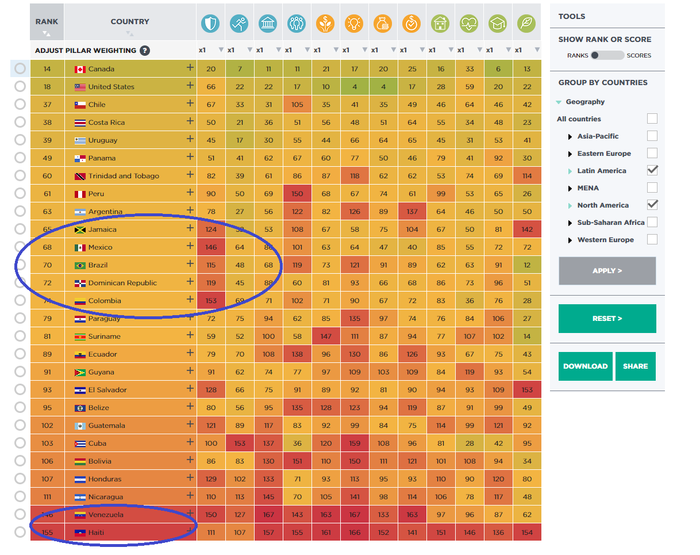Click the plus icon for Panama
Image resolution: width=700 pixels, height=555 pixels.
pyautogui.click(x=190, y=157)
